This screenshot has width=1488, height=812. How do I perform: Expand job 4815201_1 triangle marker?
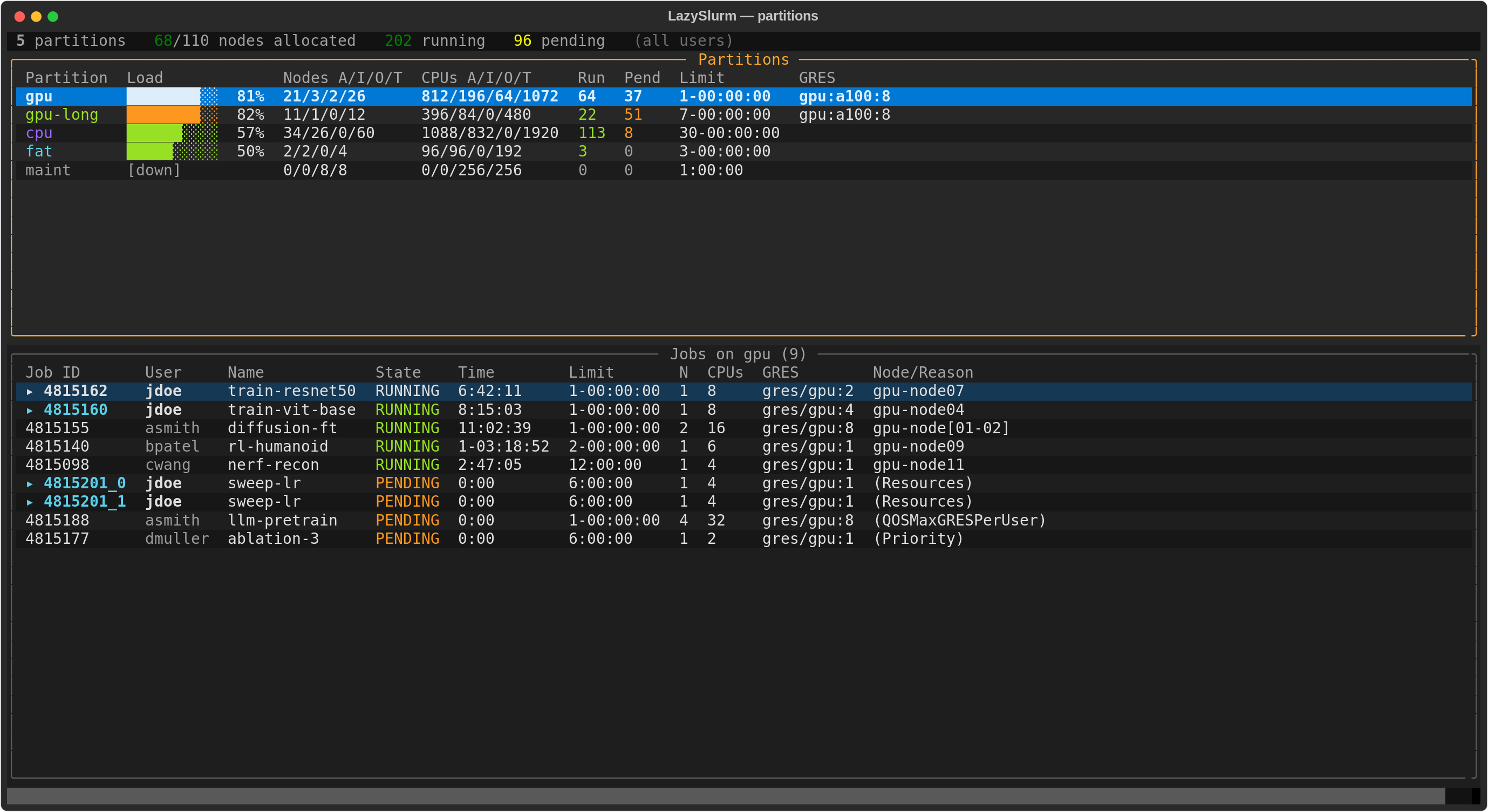[30, 502]
